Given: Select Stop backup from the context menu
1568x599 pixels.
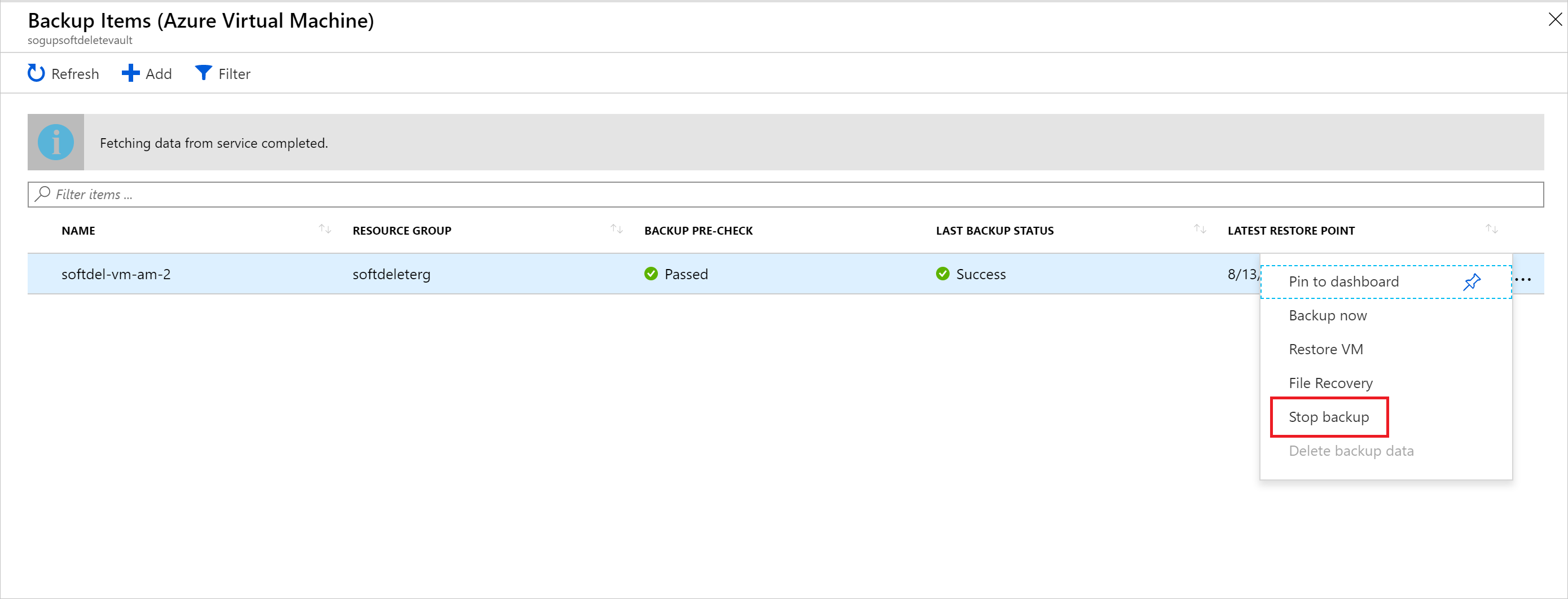Looking at the screenshot, I should 1328,417.
